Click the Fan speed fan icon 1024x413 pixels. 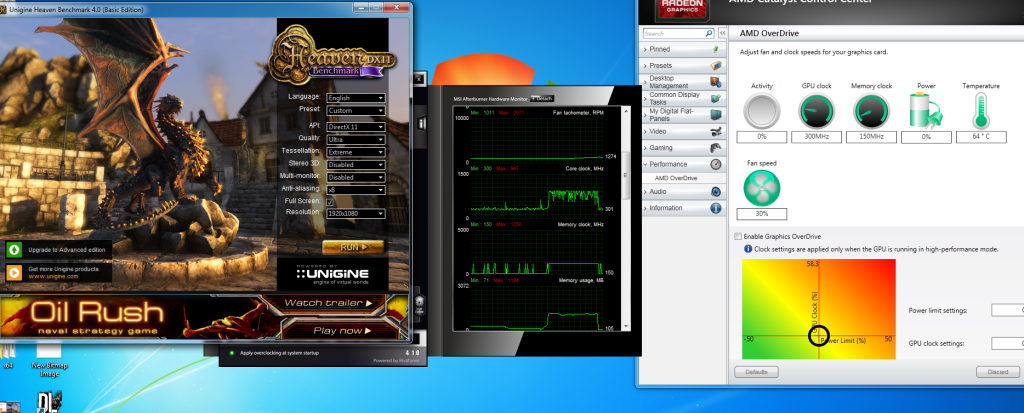click(x=762, y=188)
